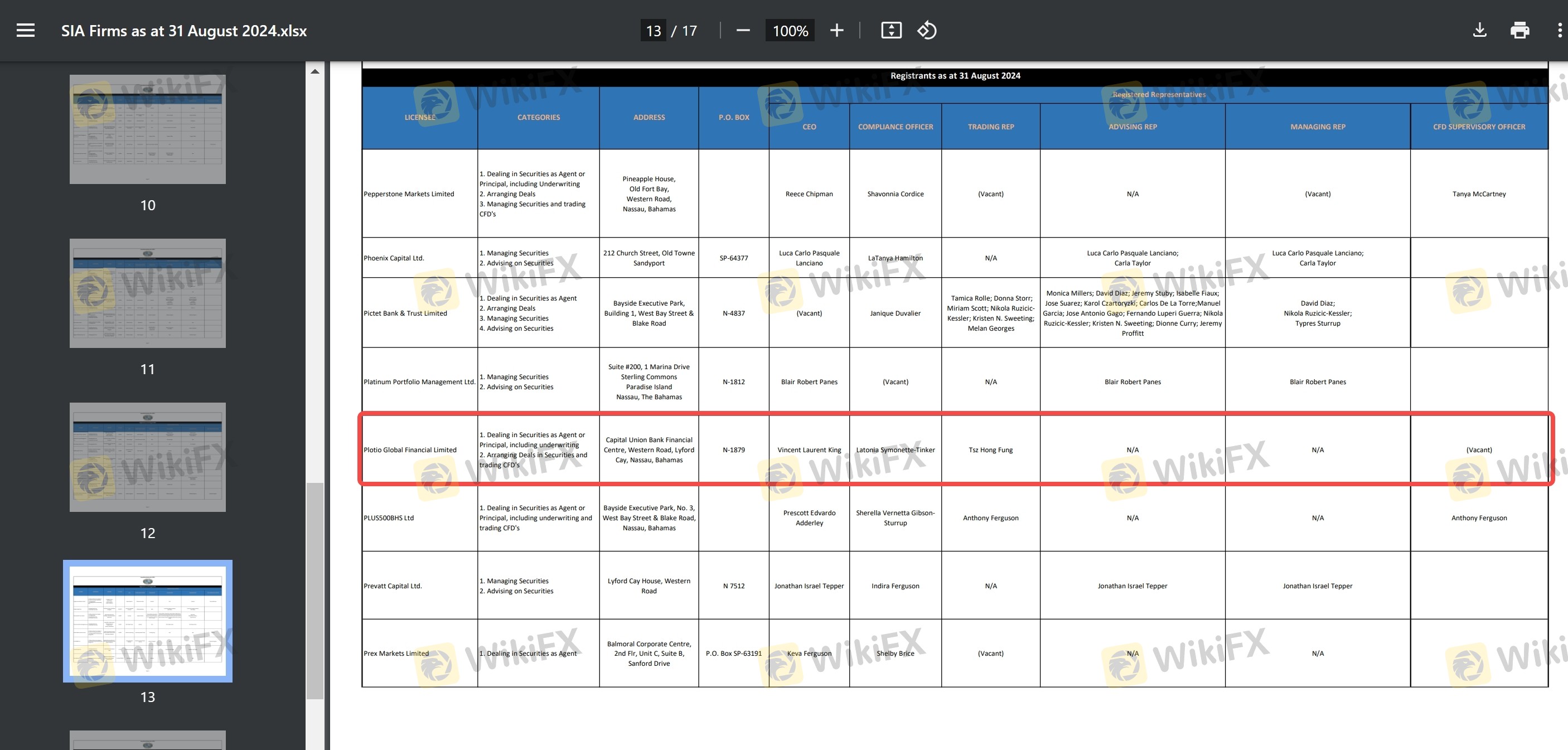The width and height of the screenshot is (1568, 750).
Task: Select the highlighted page 13 thumbnail
Action: point(147,620)
